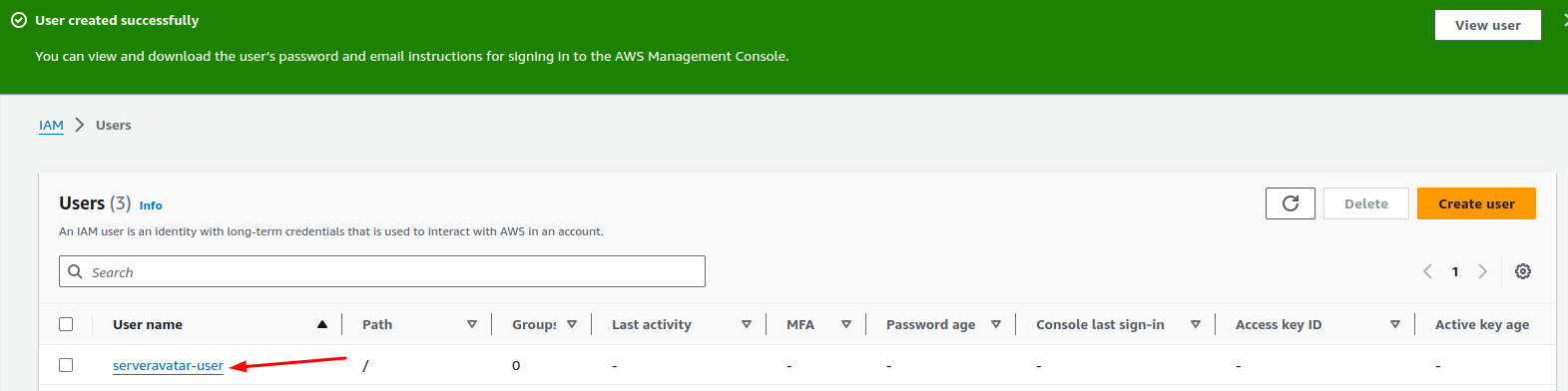The height and width of the screenshot is (391, 1568).
Task: Go to previous page arrow
Action: click(x=1427, y=271)
